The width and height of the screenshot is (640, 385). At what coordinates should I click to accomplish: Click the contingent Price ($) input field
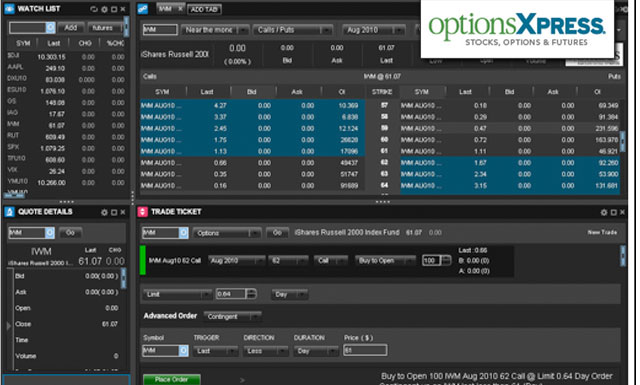click(x=365, y=350)
